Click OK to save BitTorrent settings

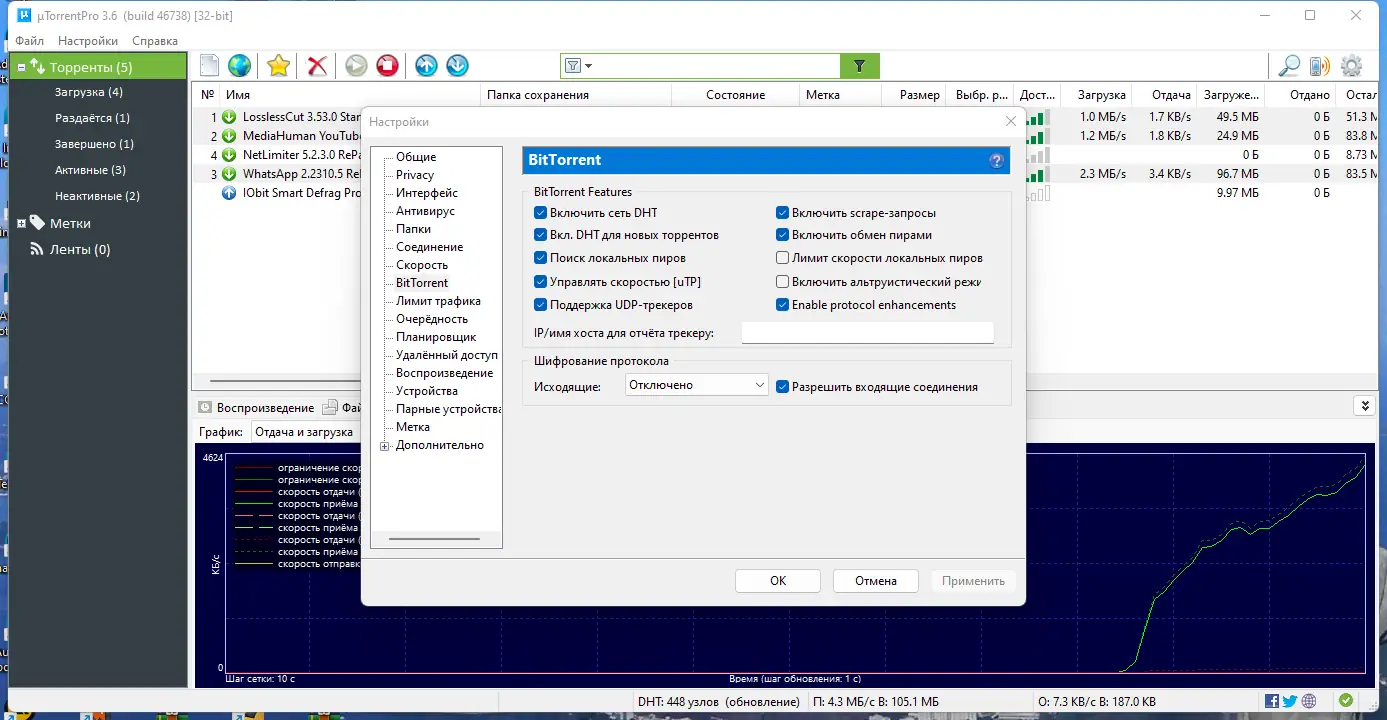[x=777, y=580]
